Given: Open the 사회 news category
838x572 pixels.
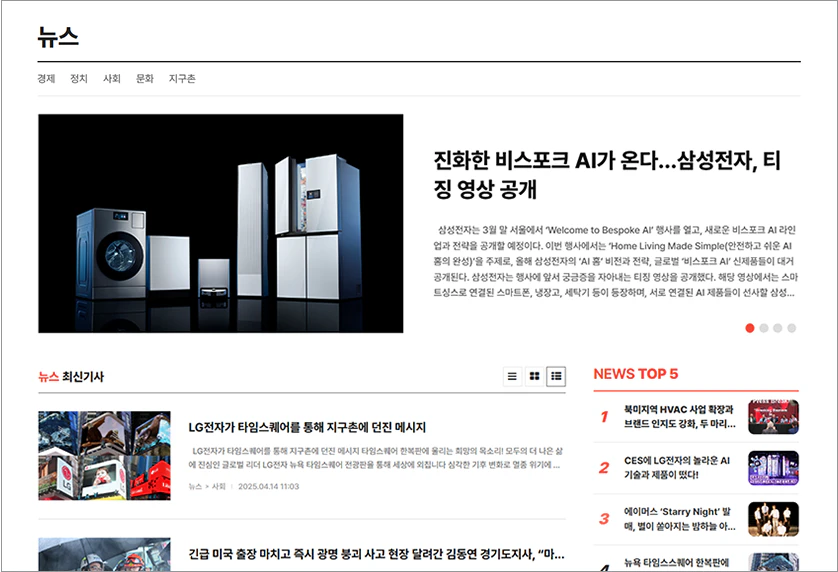Looking at the screenshot, I should click(112, 79).
